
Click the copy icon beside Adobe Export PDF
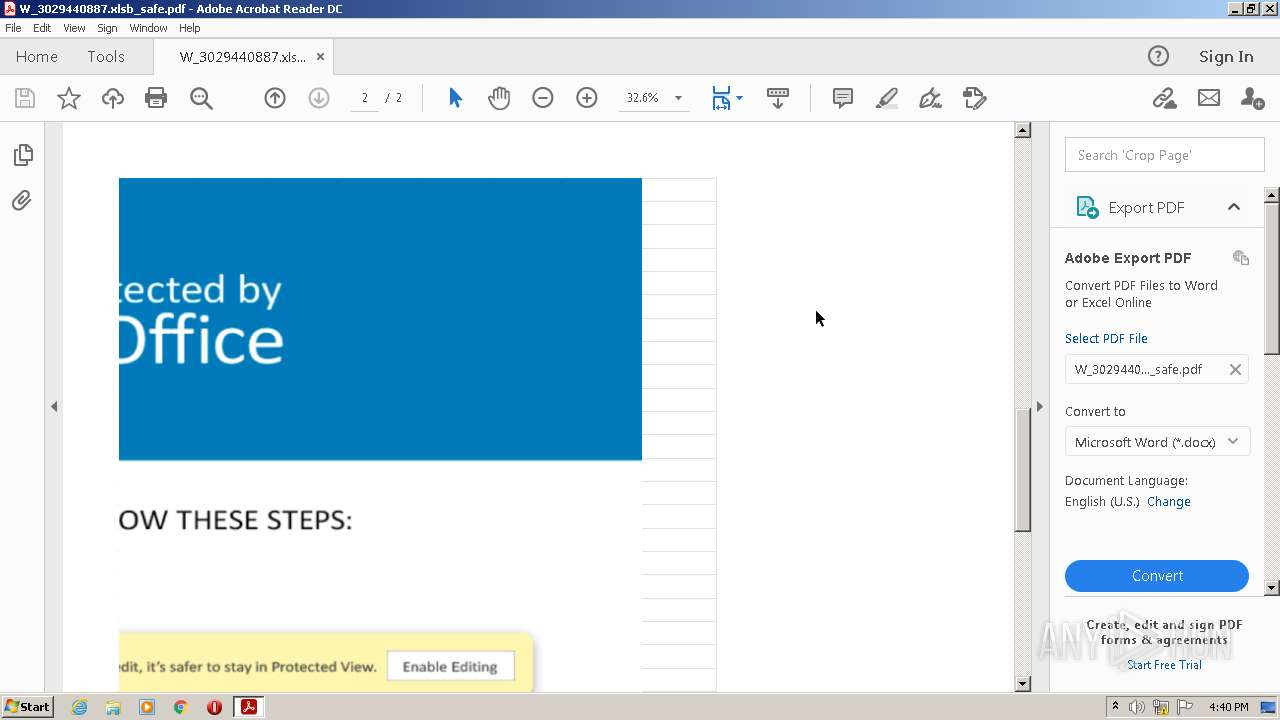pyautogui.click(x=1241, y=258)
